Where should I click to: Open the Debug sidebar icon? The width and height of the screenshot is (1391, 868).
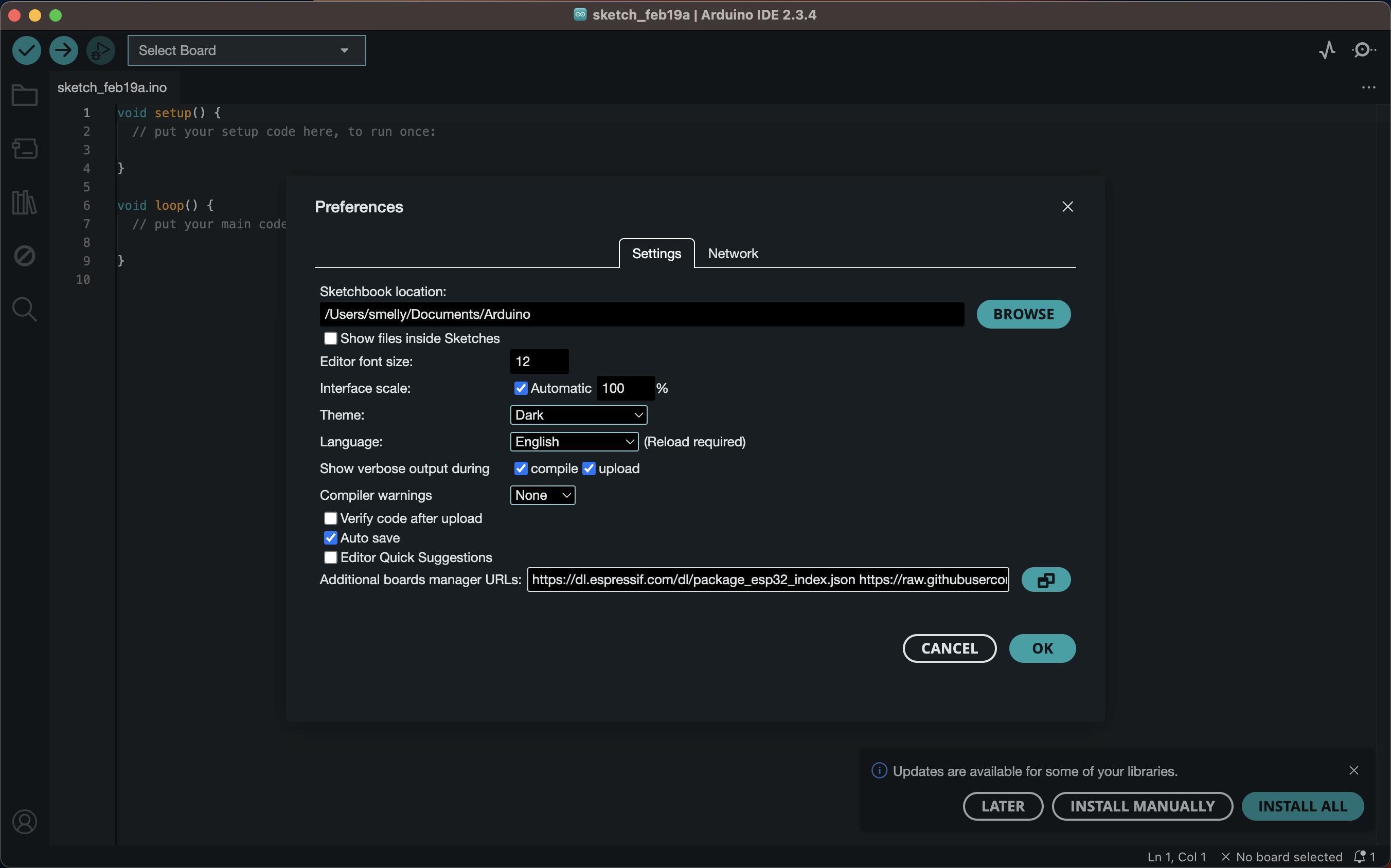[x=25, y=256]
